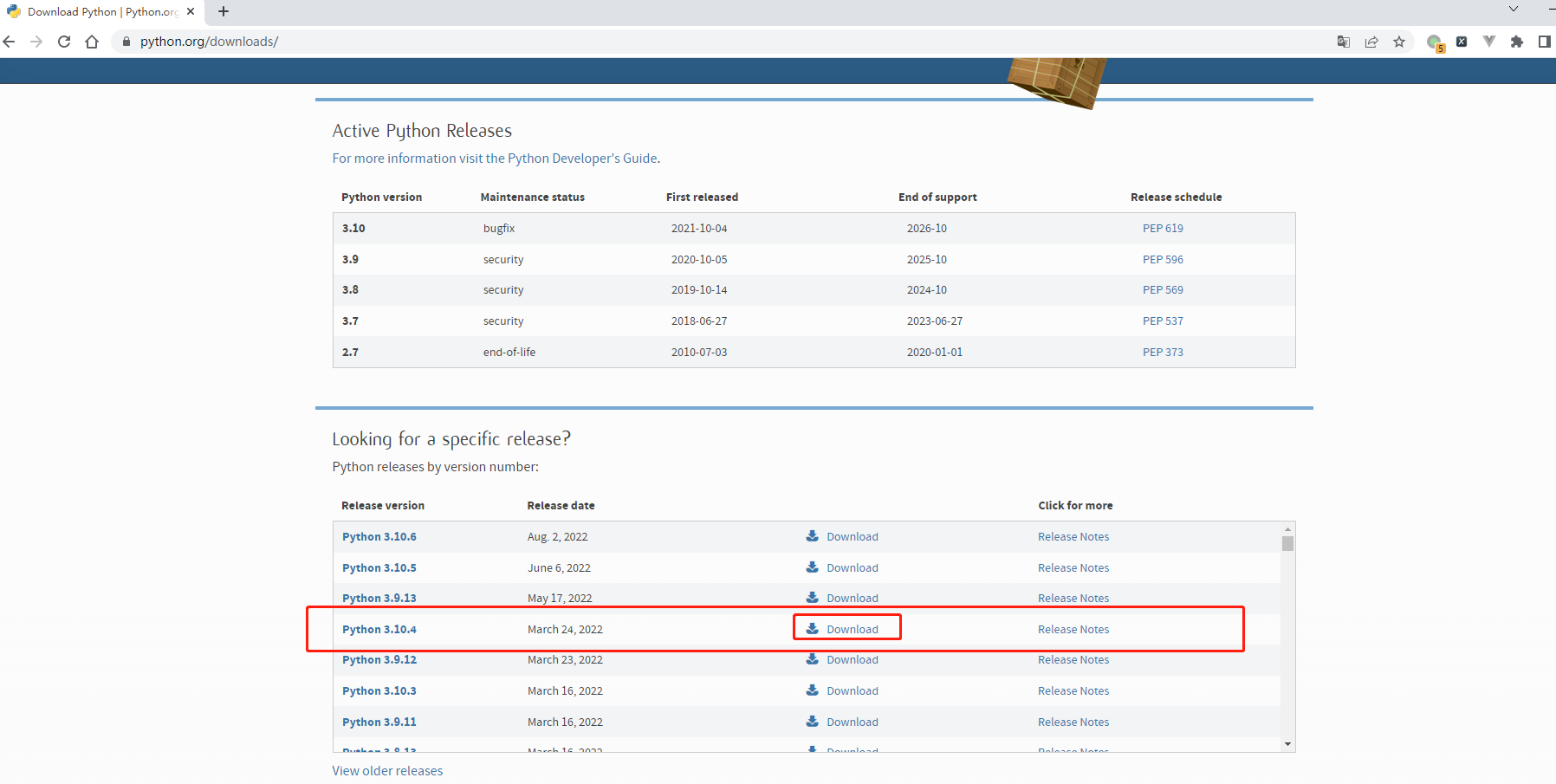
Task: Select the first released date 2021-10-04
Action: pyautogui.click(x=699, y=229)
